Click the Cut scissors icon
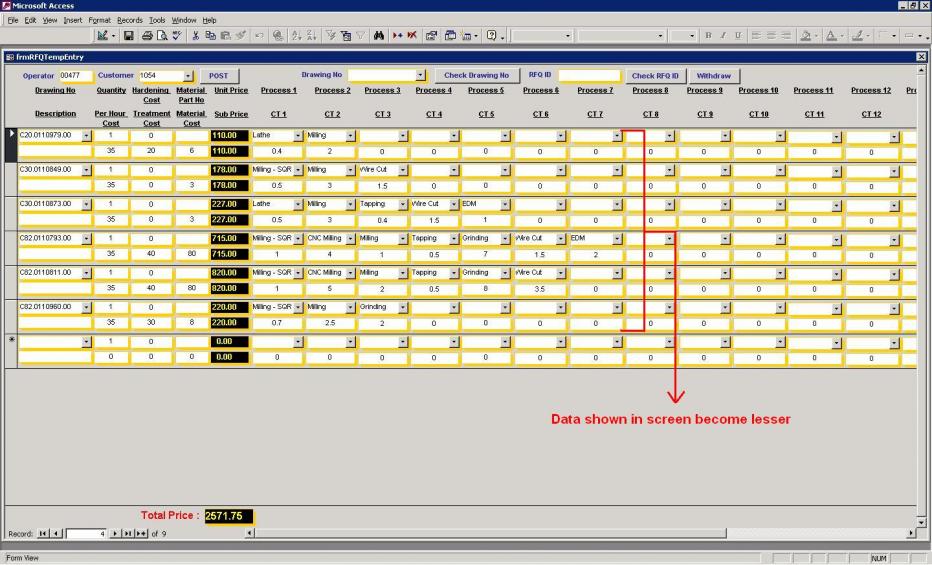Viewport: 932px width, 565px height. pyautogui.click(x=196, y=36)
